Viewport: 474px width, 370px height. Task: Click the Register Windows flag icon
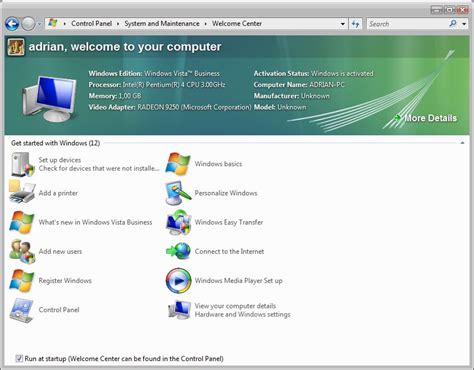[x=22, y=280]
